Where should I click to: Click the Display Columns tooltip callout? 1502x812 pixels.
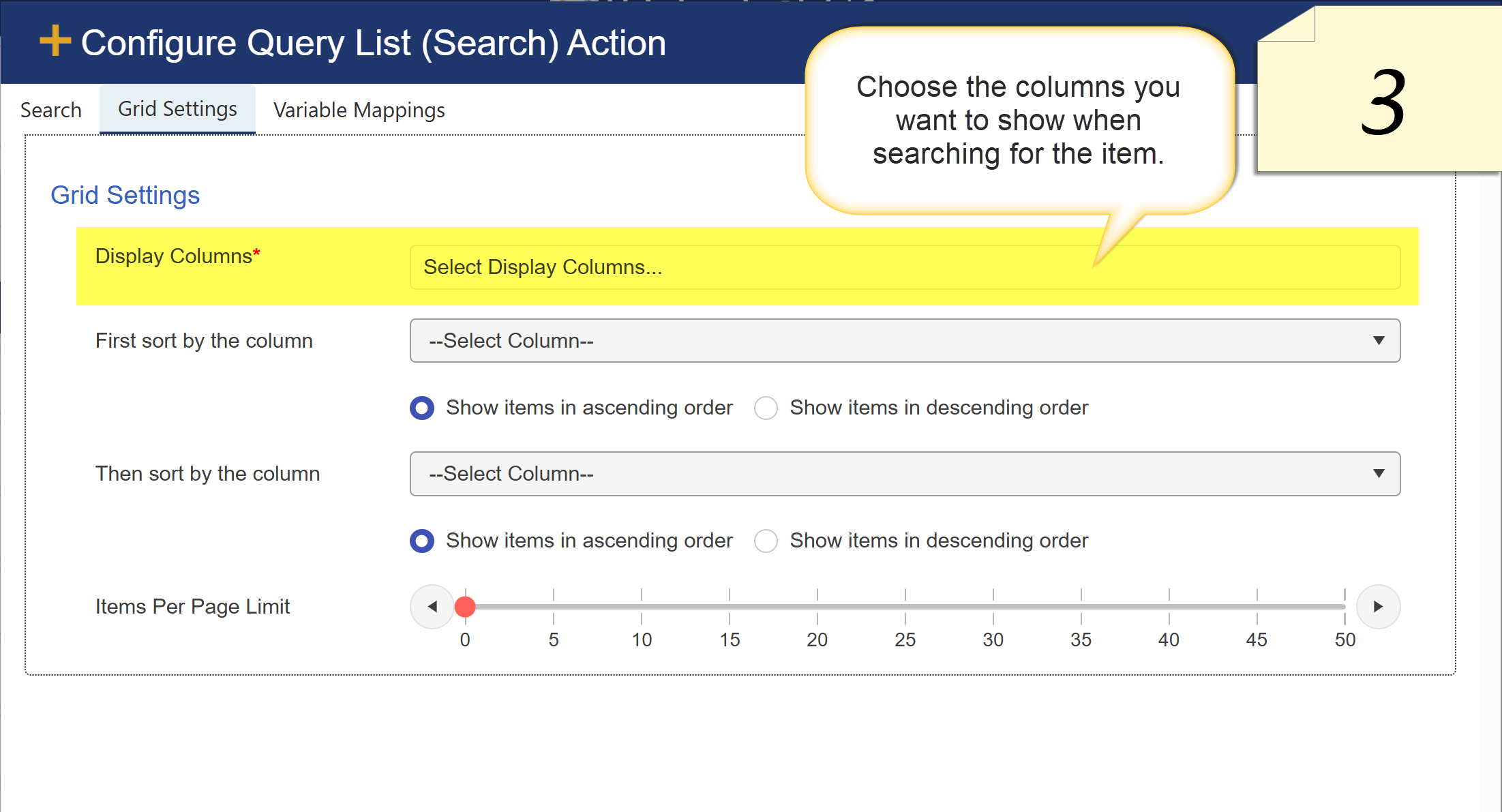(1018, 121)
